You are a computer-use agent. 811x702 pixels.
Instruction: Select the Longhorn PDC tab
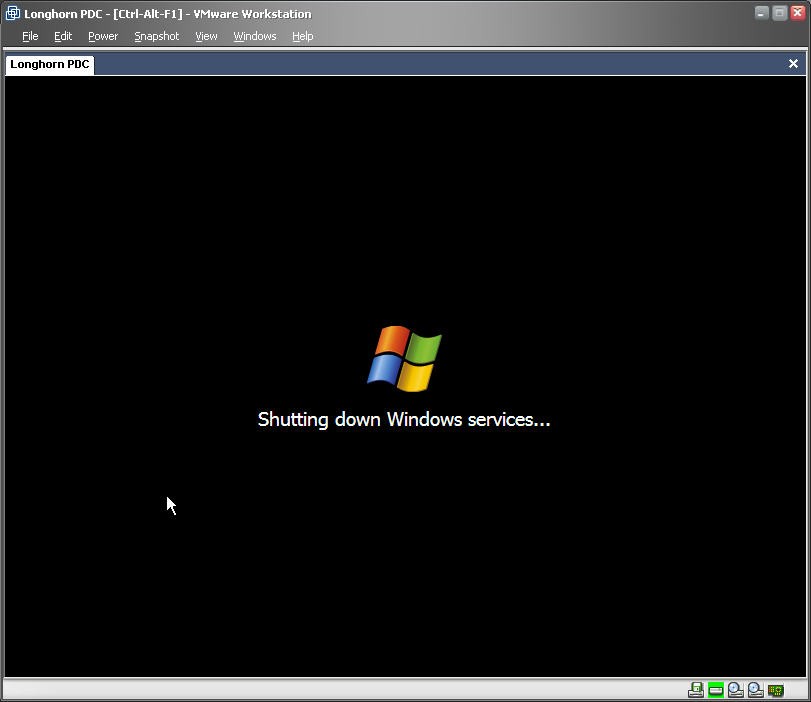[50, 64]
